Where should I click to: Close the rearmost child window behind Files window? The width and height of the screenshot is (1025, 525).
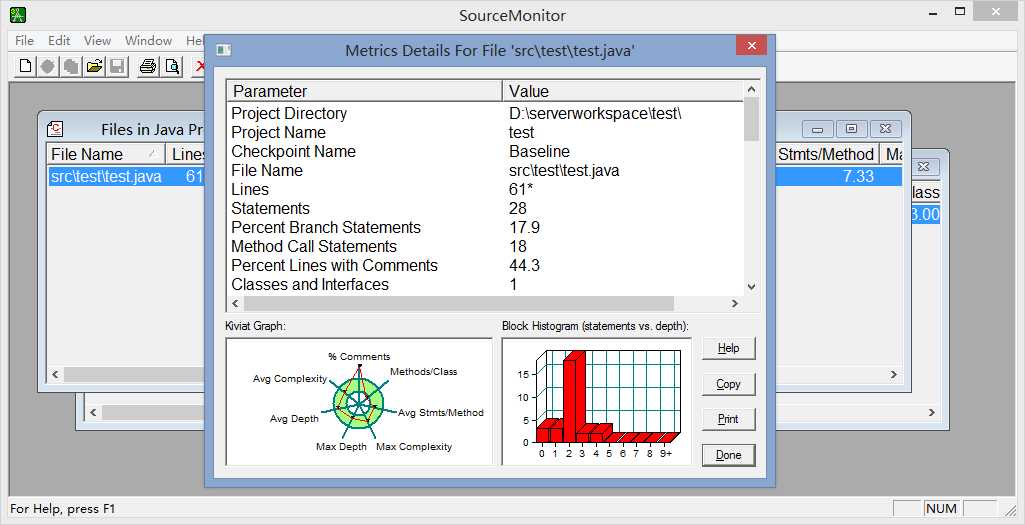923,167
